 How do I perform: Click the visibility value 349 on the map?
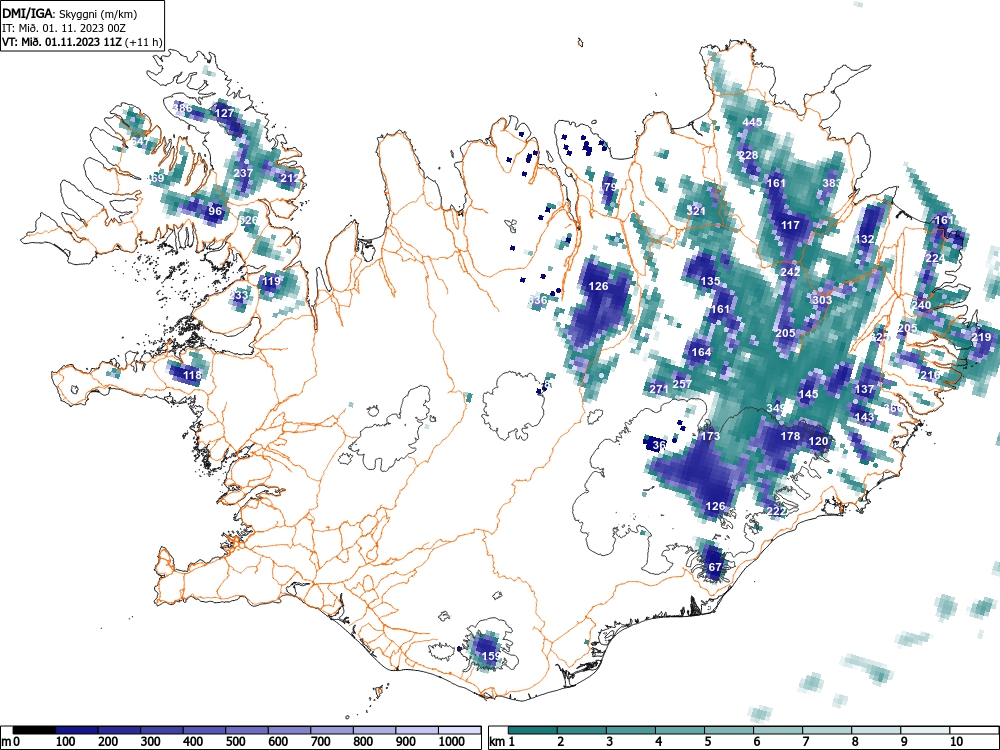pyautogui.click(x=776, y=408)
